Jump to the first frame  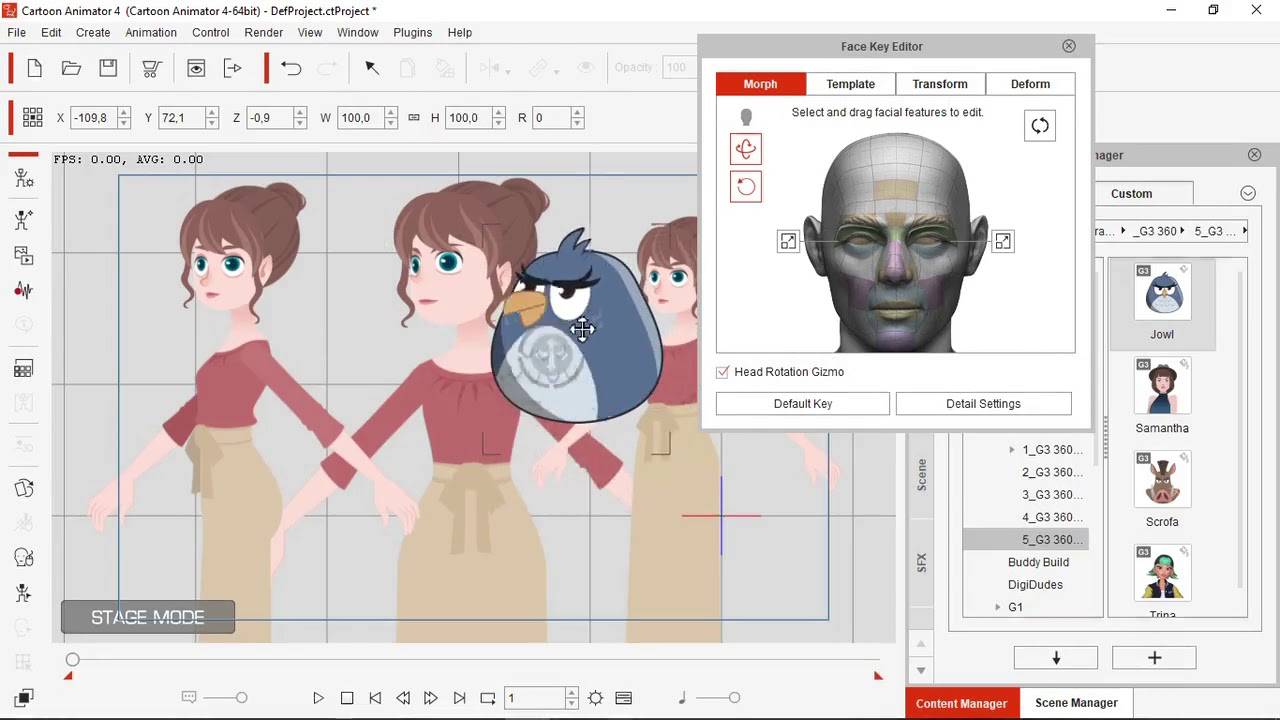[x=375, y=698]
